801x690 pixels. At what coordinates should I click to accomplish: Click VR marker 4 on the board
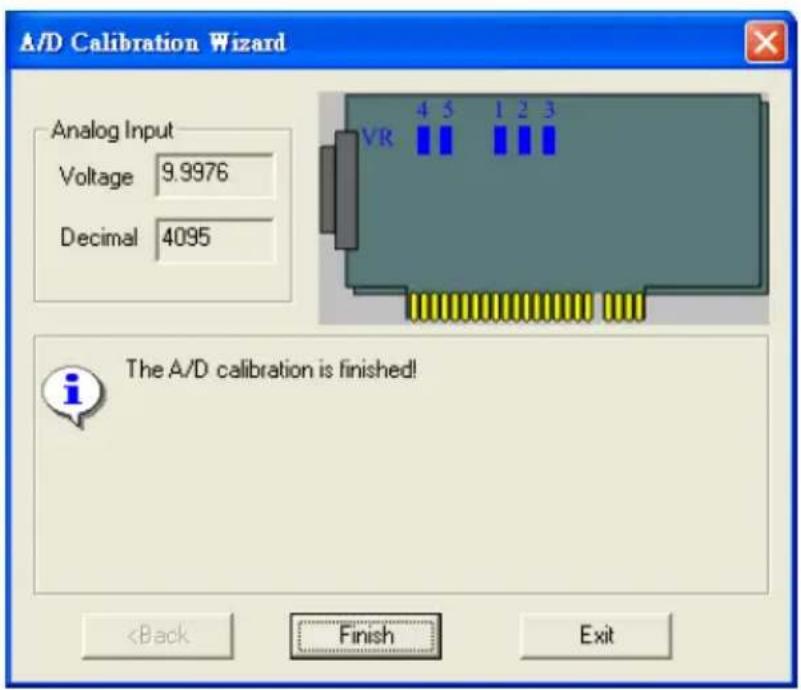point(423,140)
